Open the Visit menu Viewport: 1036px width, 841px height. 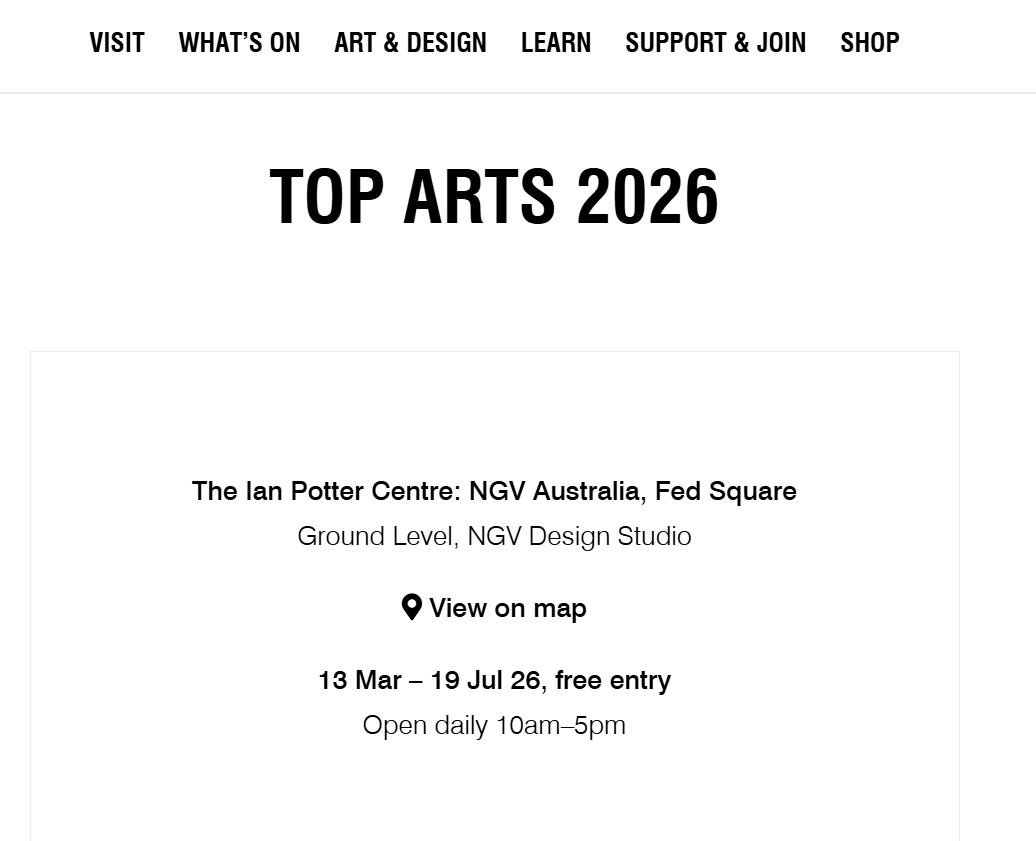pyautogui.click(x=117, y=43)
